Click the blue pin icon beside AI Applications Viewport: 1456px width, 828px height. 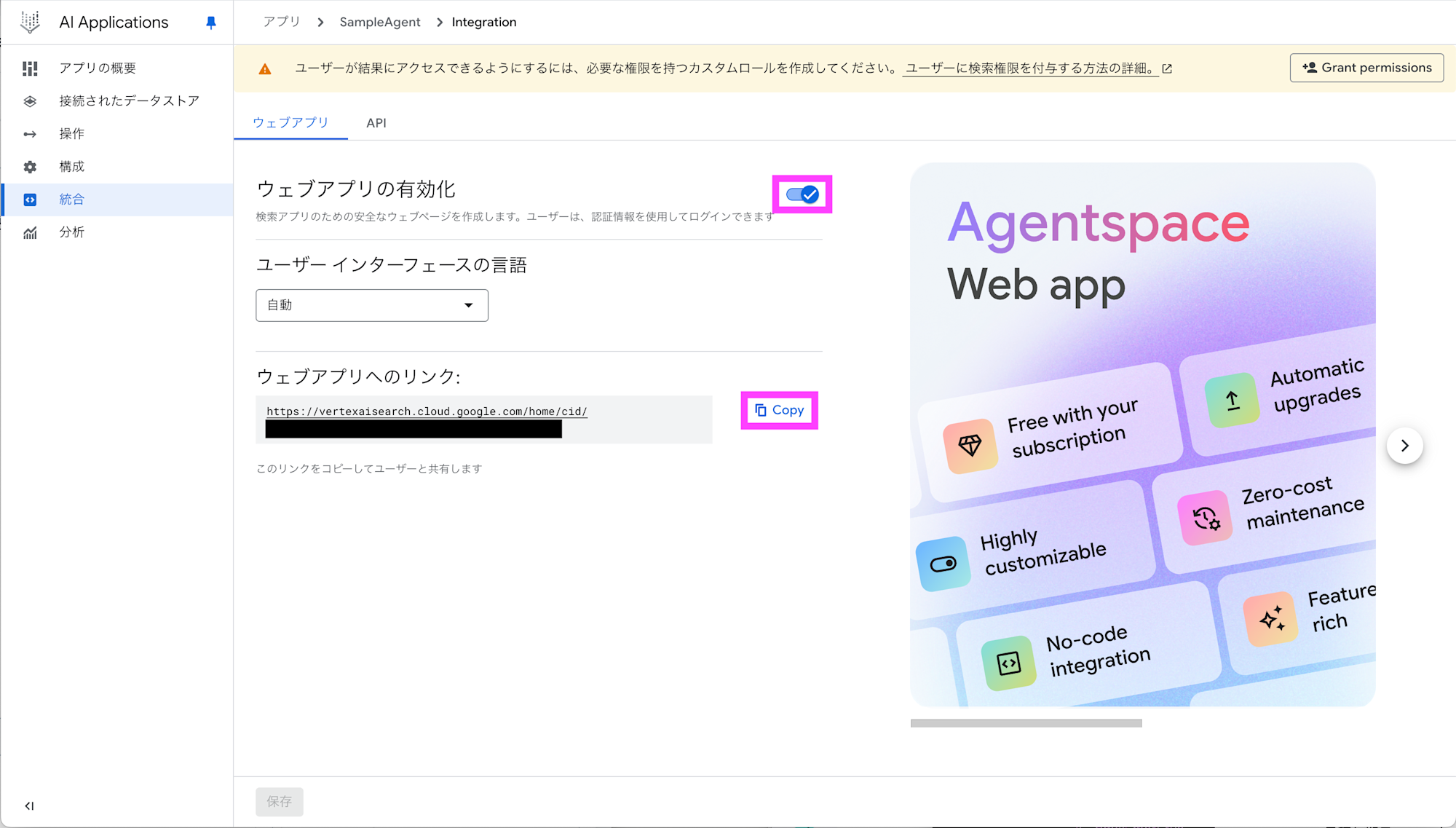pos(211,23)
